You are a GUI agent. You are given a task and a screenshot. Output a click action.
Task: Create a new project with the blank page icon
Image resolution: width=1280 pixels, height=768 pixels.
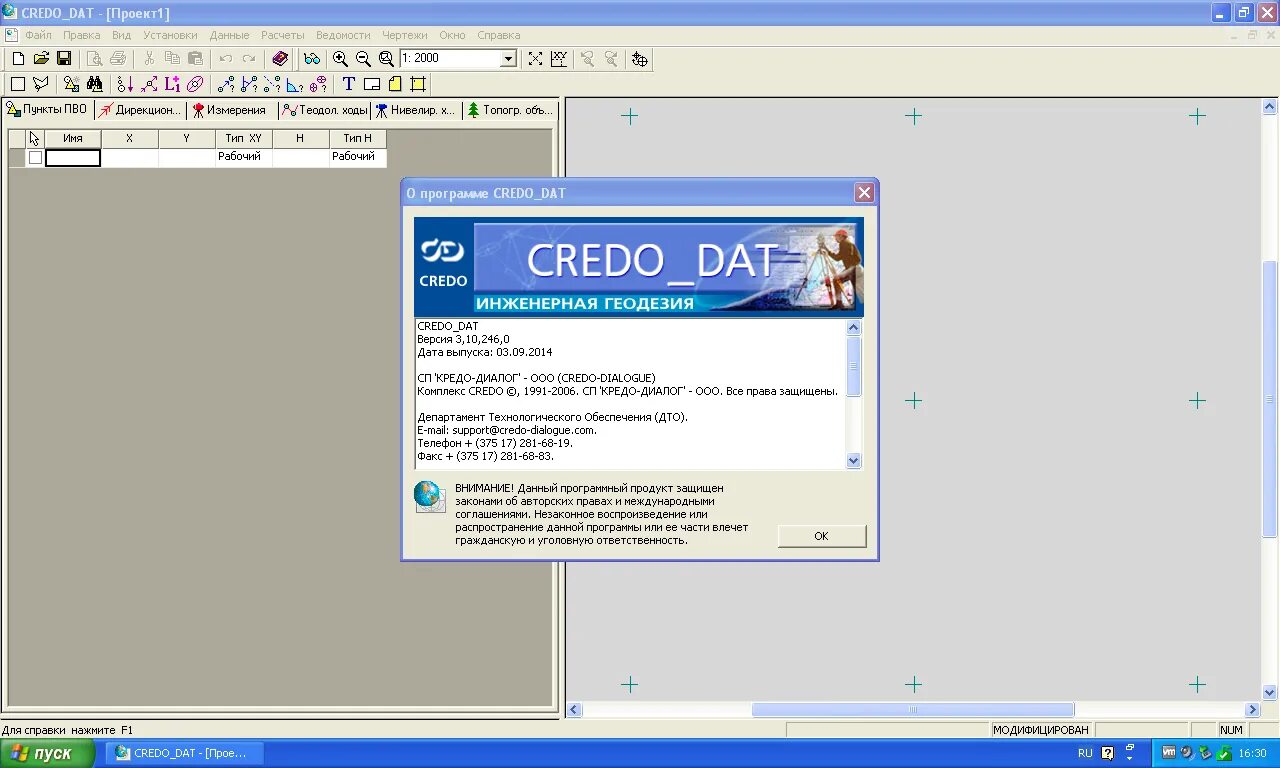18,59
